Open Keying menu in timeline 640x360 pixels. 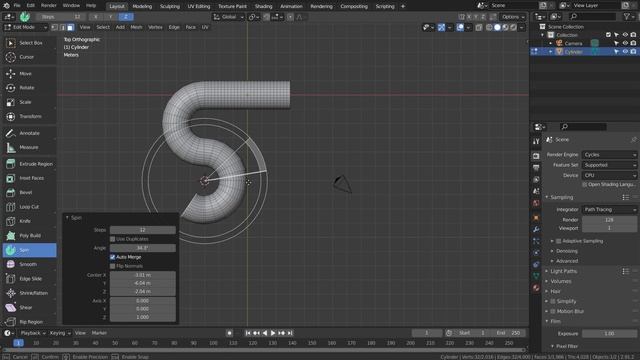60,333
